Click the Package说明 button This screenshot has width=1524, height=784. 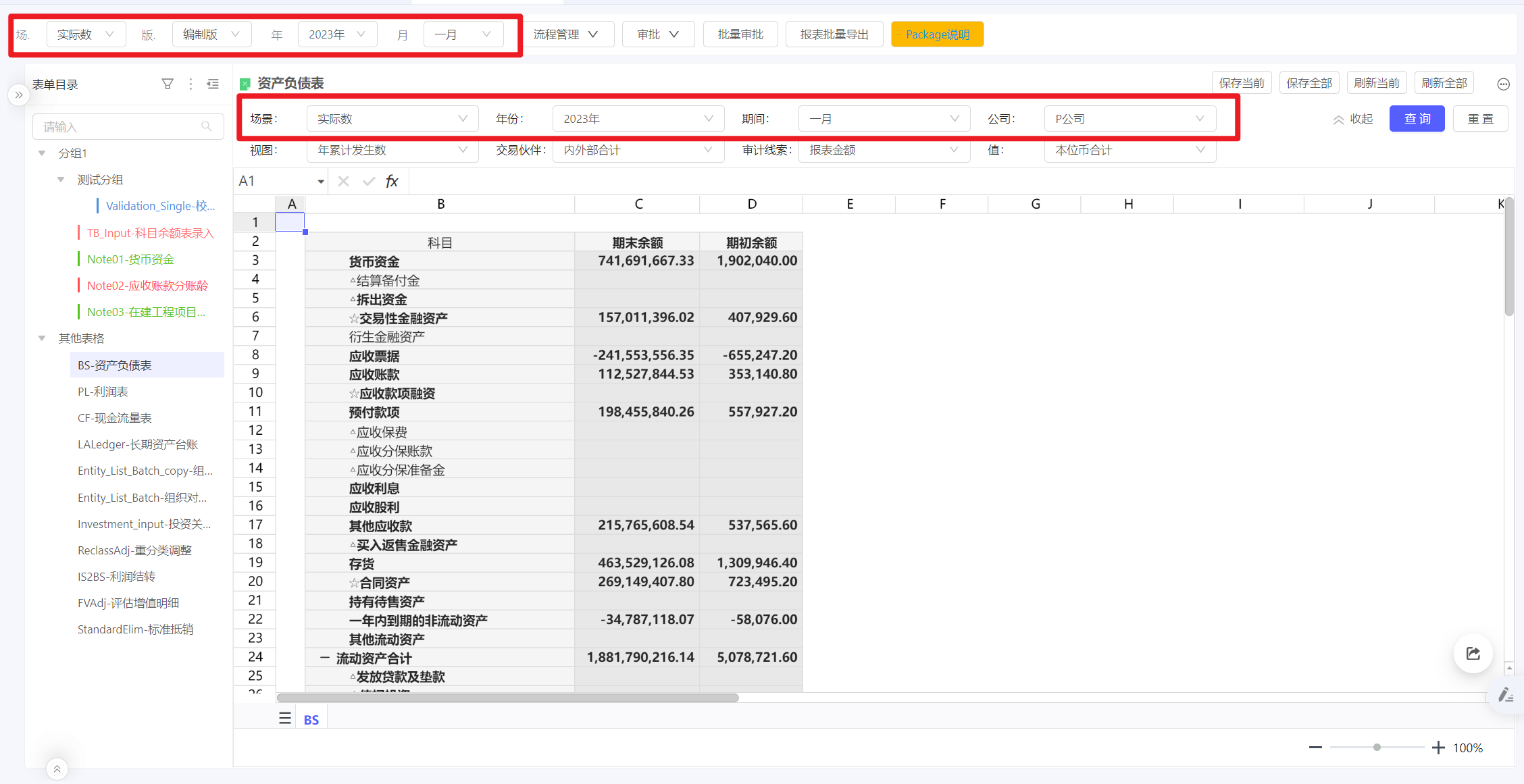point(937,34)
